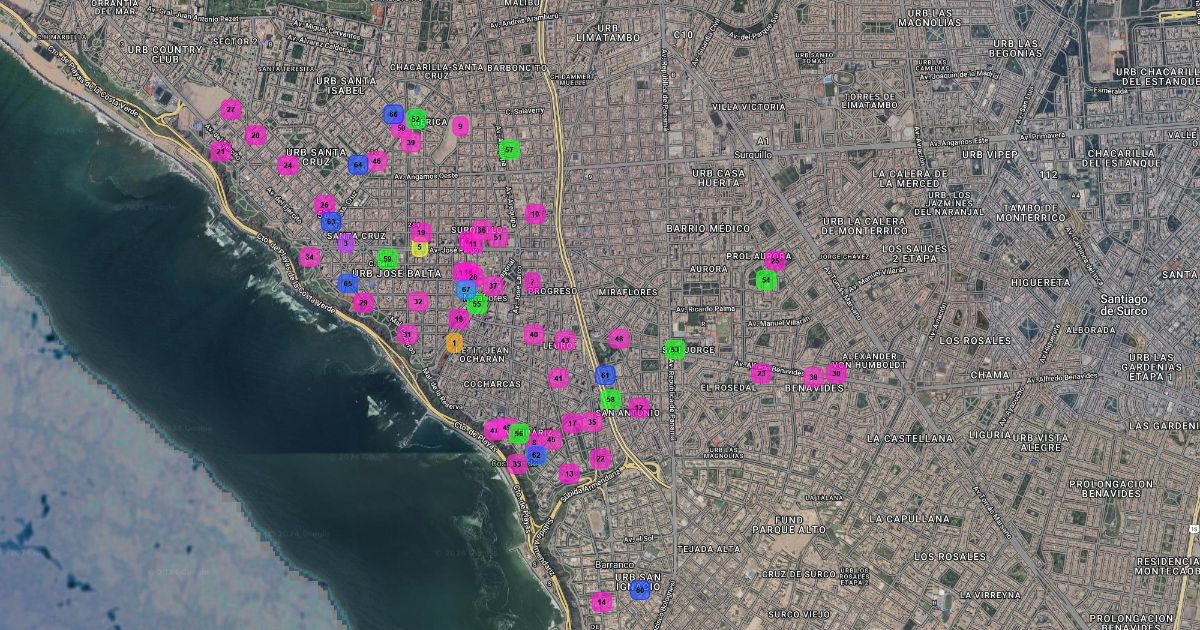Click green marker number 59

[387, 260]
